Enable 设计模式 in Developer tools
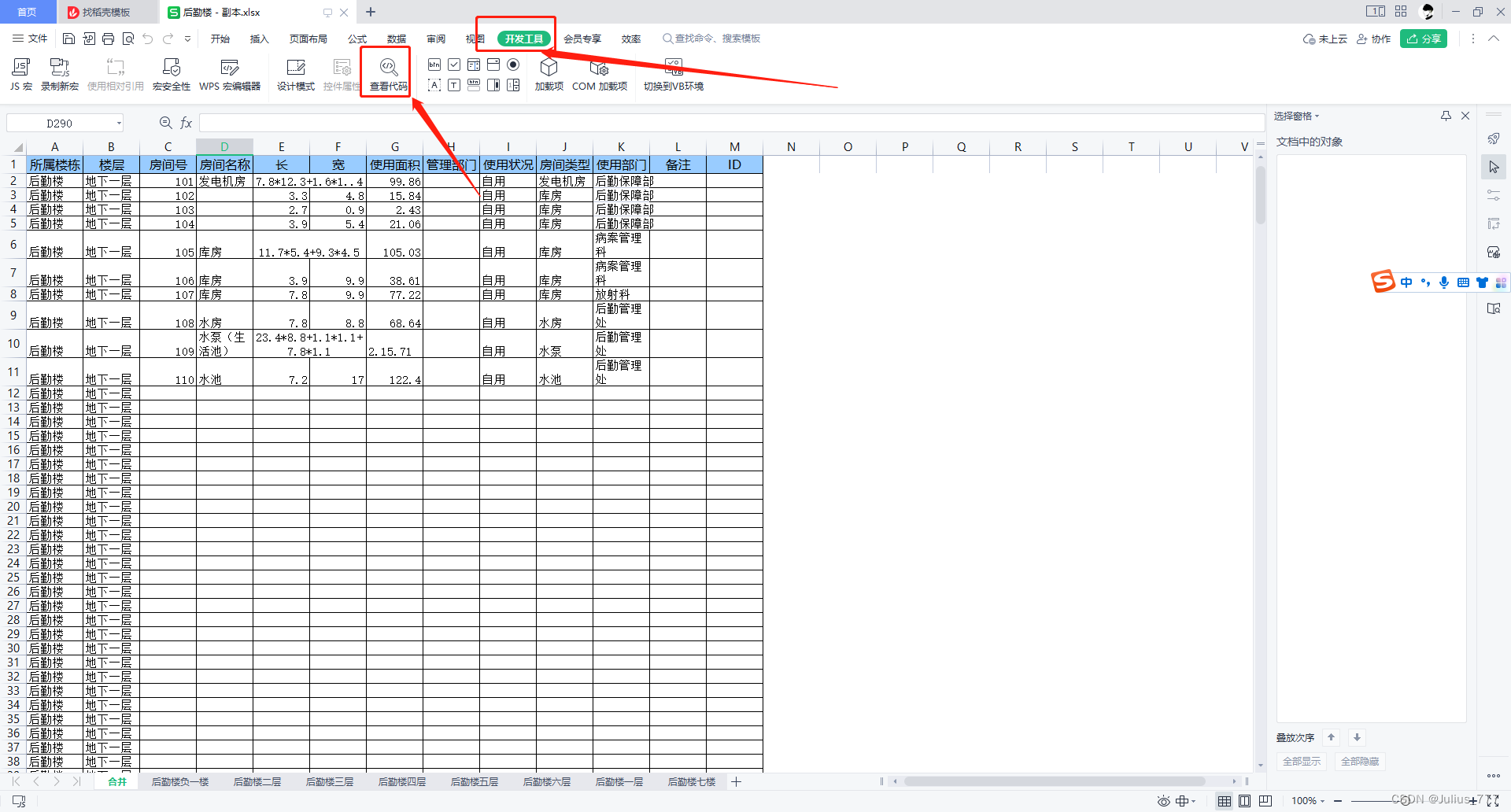 (x=295, y=73)
